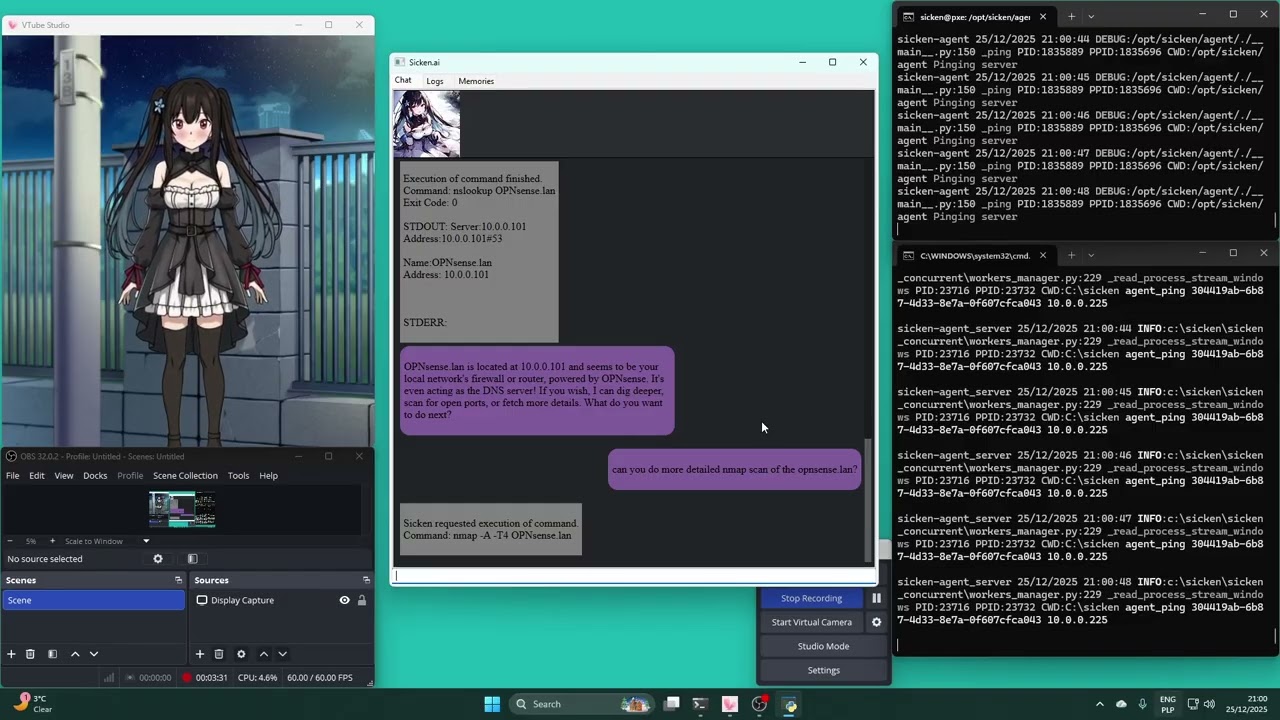Image resolution: width=1280 pixels, height=720 pixels.
Task: Click the Sicken.ai avatar image
Action: 427,124
